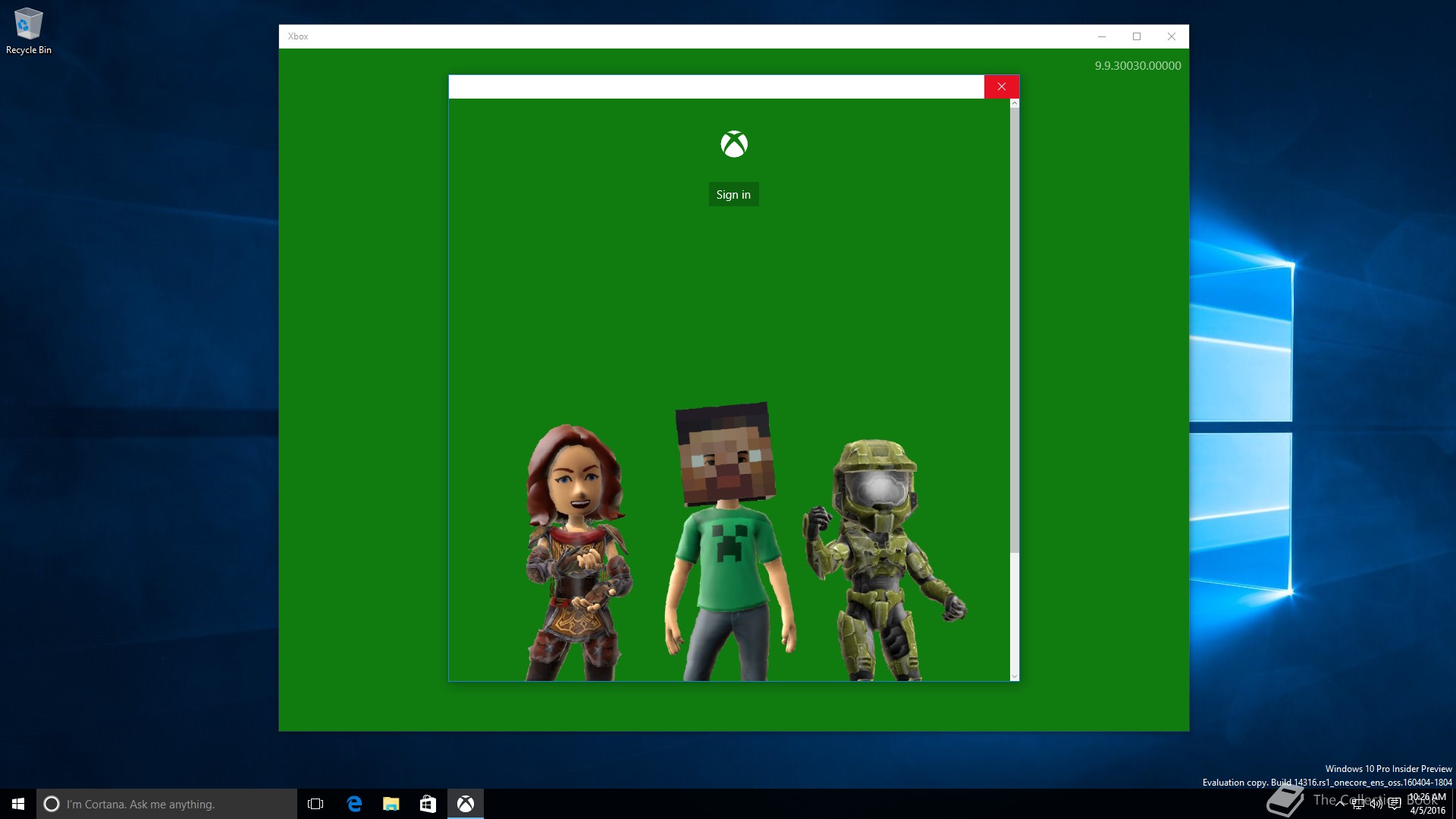Click the volume speaker tray icon

pyautogui.click(x=1376, y=804)
